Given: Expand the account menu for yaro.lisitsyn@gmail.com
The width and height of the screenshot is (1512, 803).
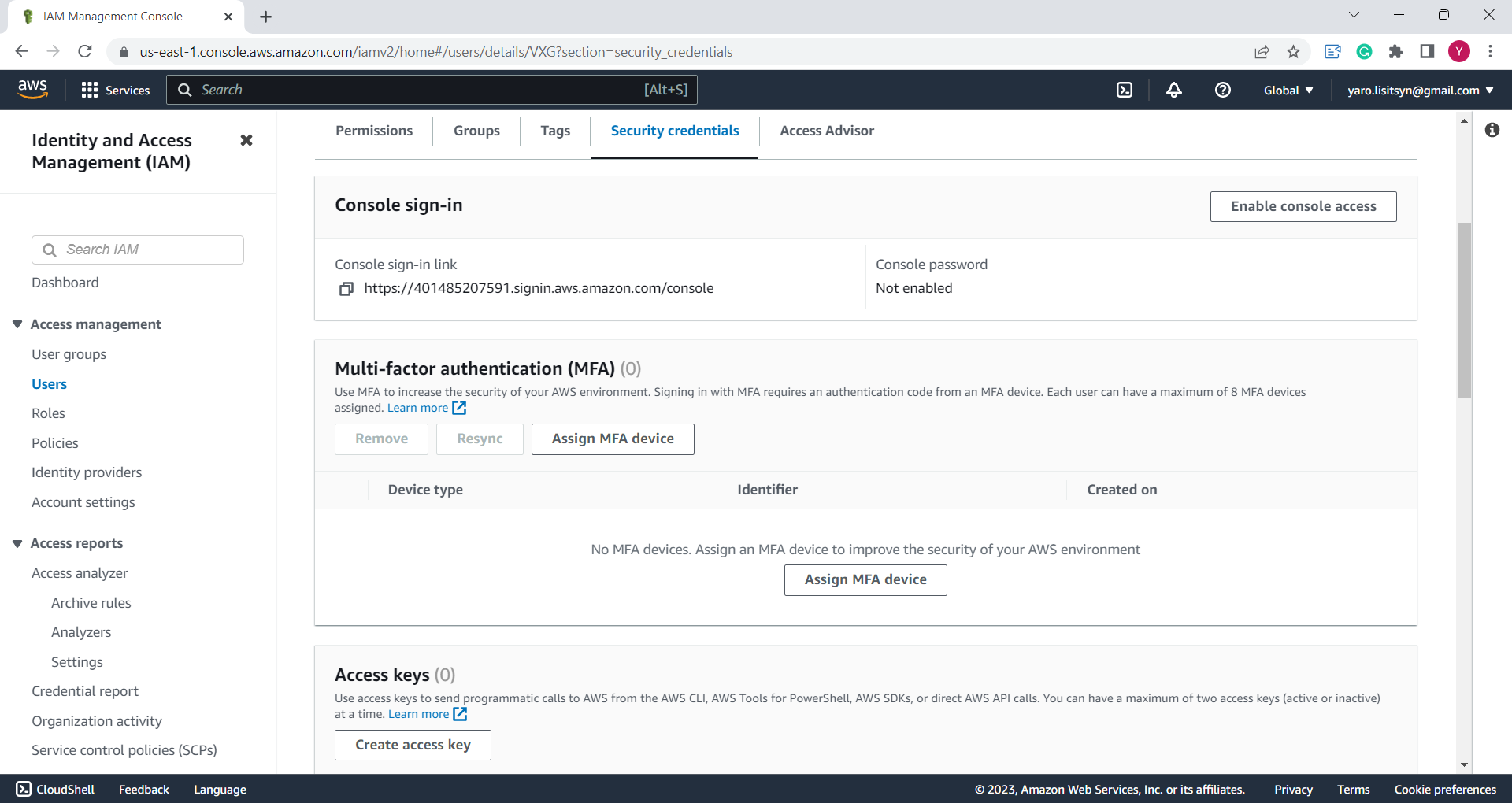Looking at the screenshot, I should (x=1420, y=90).
